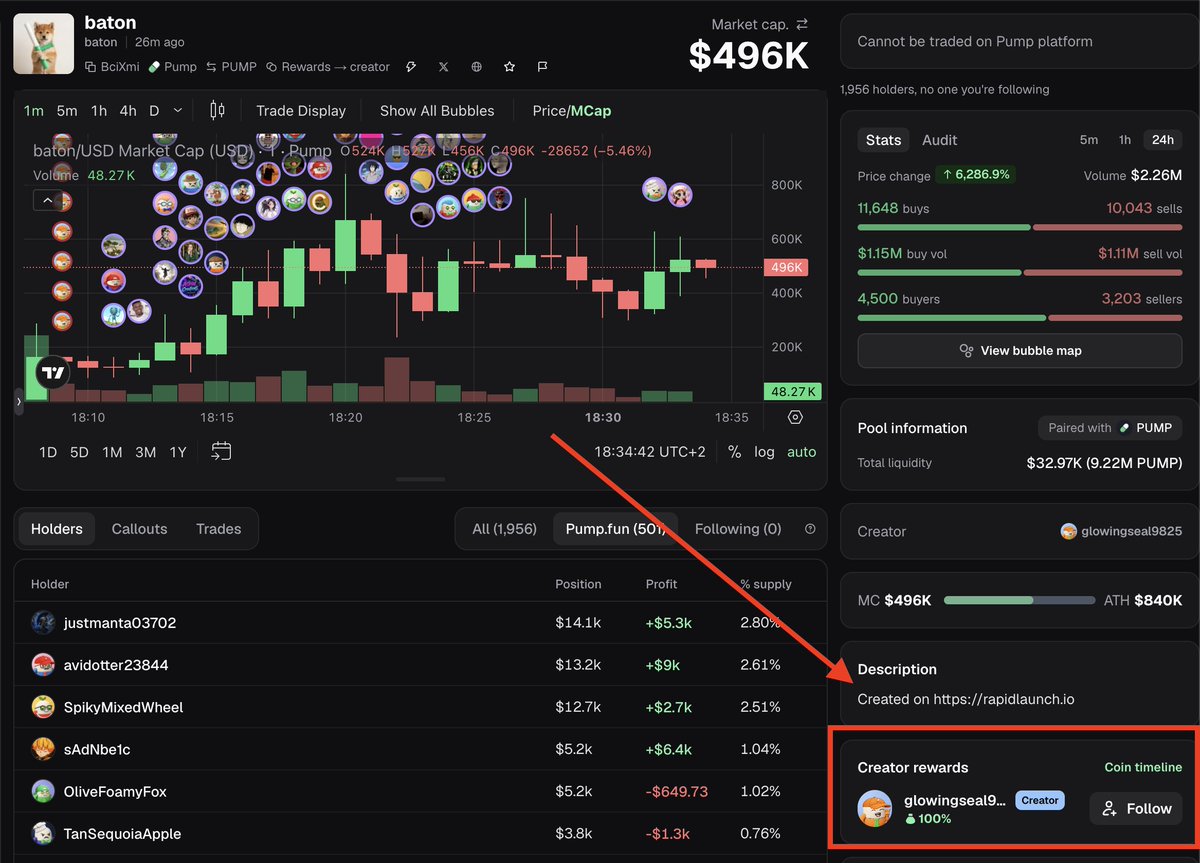Open the Pump pill link
Viewport: 1200px width, 863px height.
[172, 67]
